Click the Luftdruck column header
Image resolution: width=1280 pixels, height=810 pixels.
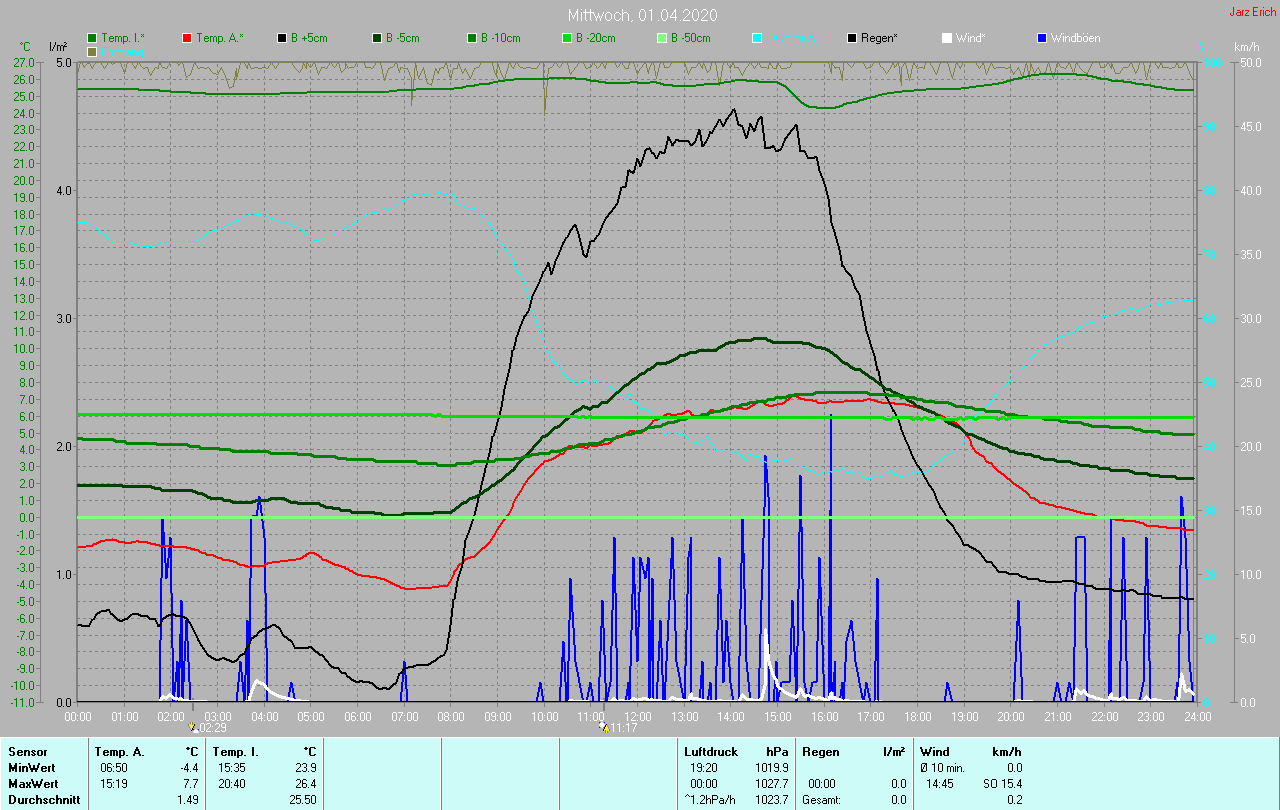709,751
